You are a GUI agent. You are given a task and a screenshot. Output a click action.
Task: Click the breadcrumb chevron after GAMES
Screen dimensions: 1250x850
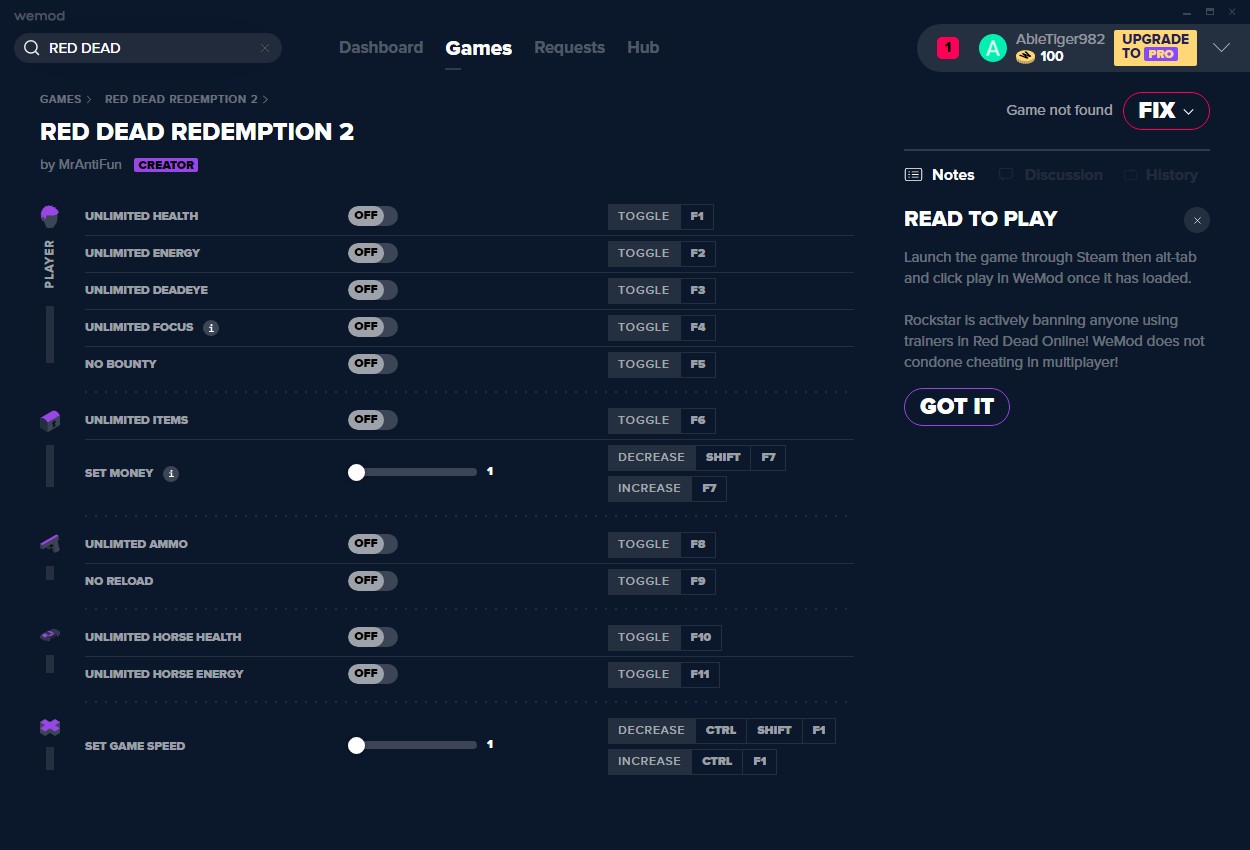[x=89, y=99]
